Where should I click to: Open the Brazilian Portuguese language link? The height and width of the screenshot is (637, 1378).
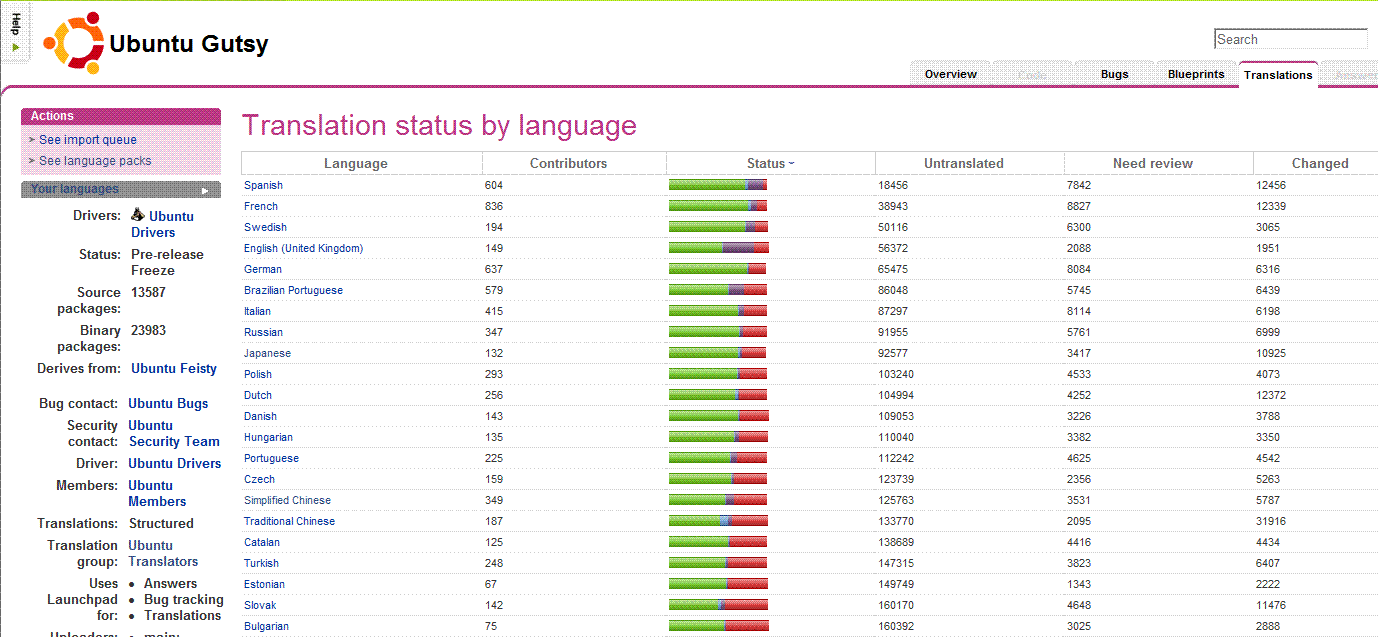[x=293, y=290]
